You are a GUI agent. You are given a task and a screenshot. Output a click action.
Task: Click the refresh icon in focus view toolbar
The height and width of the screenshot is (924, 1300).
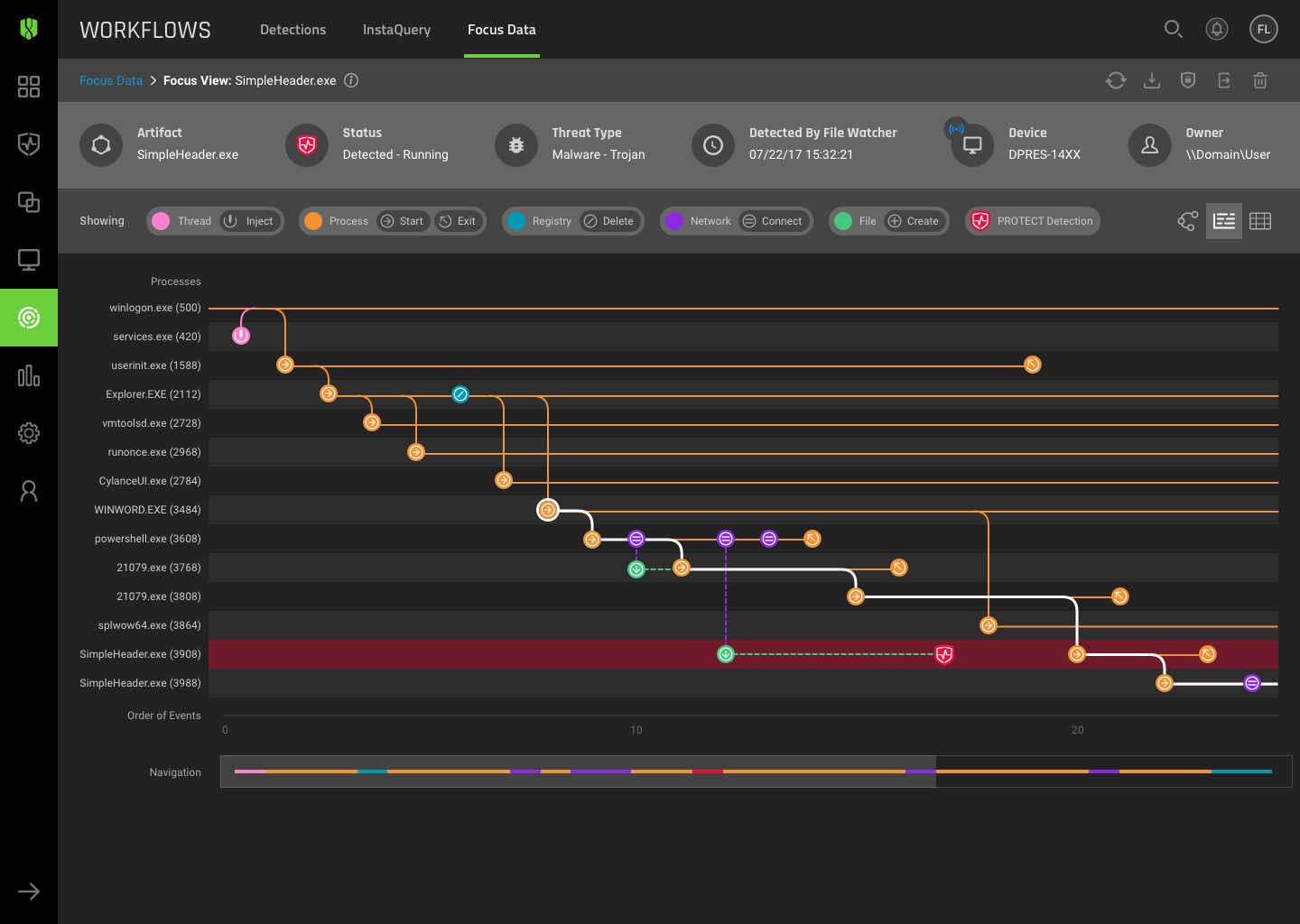[1116, 80]
